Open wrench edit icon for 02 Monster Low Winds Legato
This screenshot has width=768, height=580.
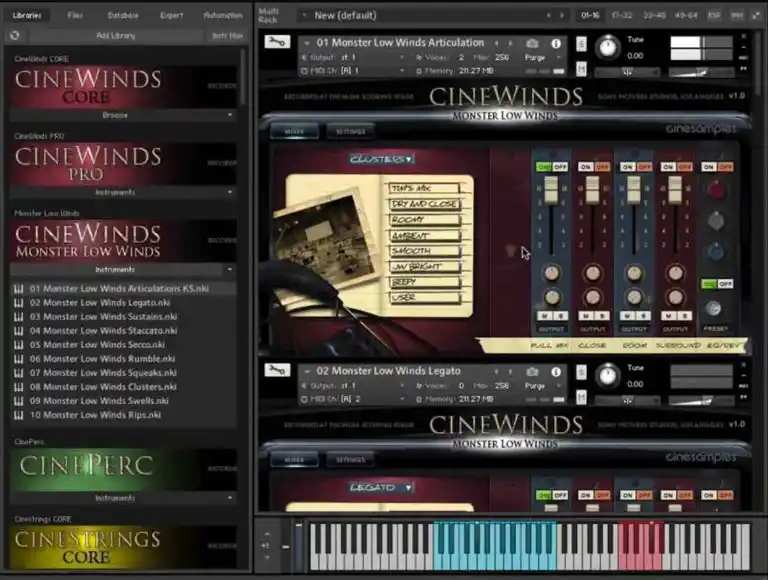[277, 370]
